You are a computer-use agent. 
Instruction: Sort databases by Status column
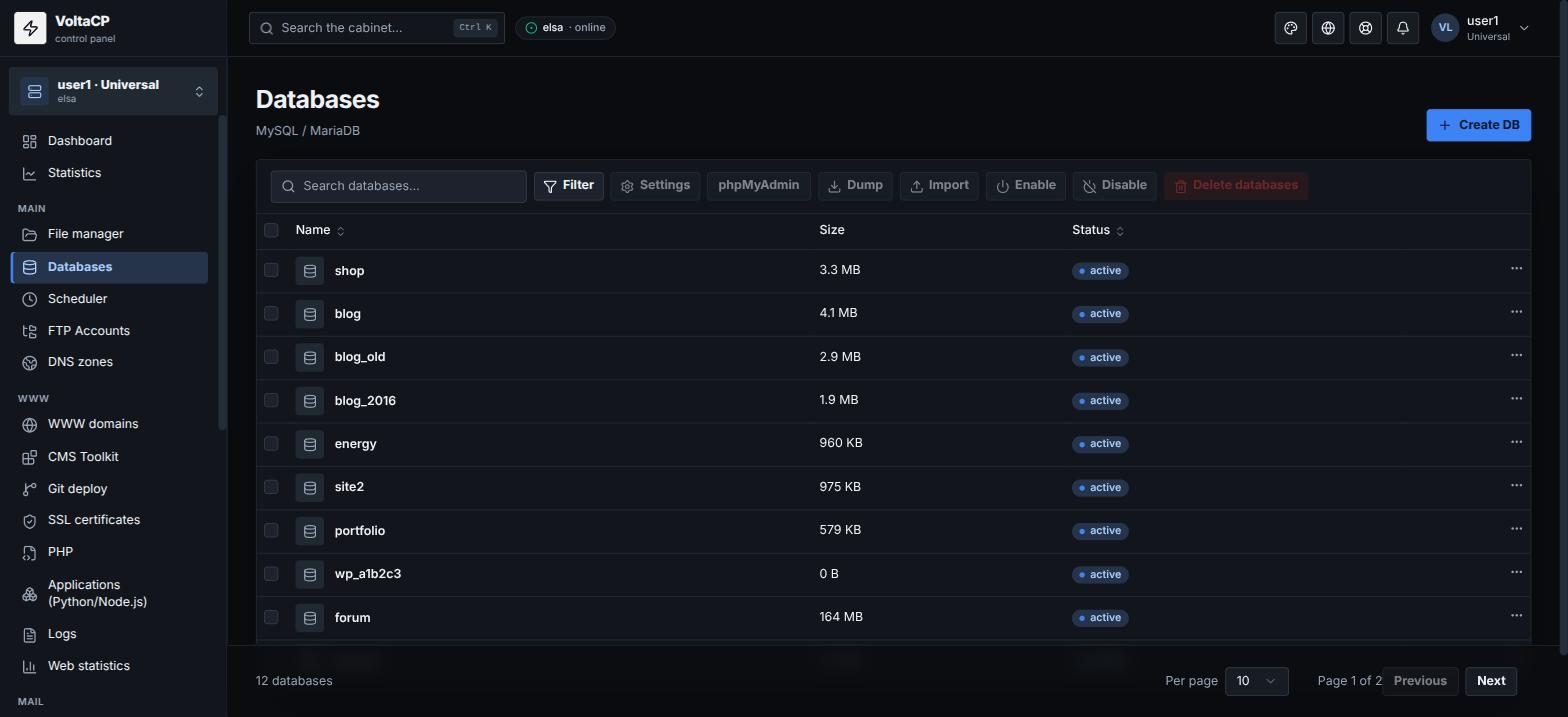[x=1098, y=230]
